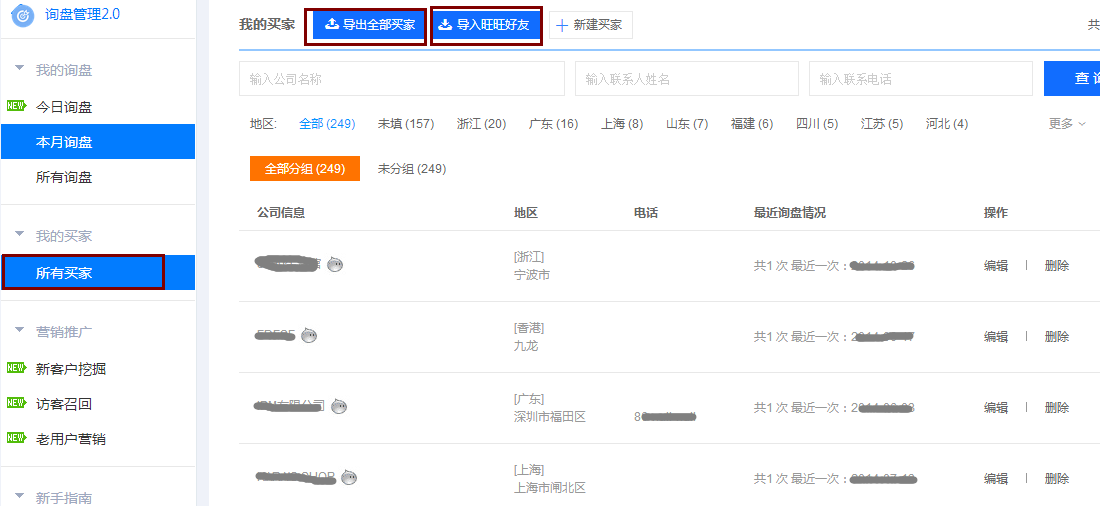
Task: Collapse the 我的询盘 sidebar section
Action: 19,70
